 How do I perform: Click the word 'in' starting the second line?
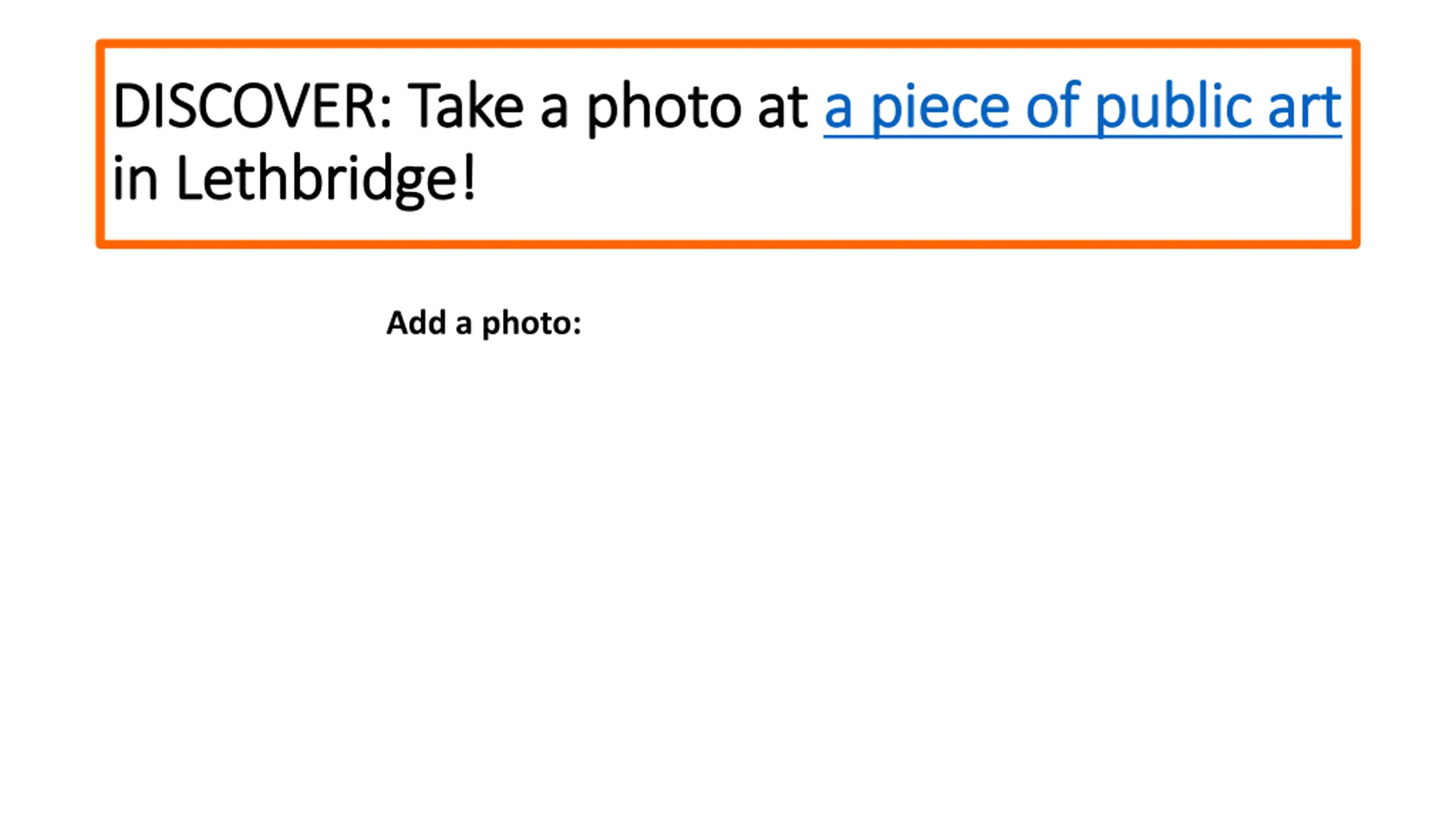135,179
